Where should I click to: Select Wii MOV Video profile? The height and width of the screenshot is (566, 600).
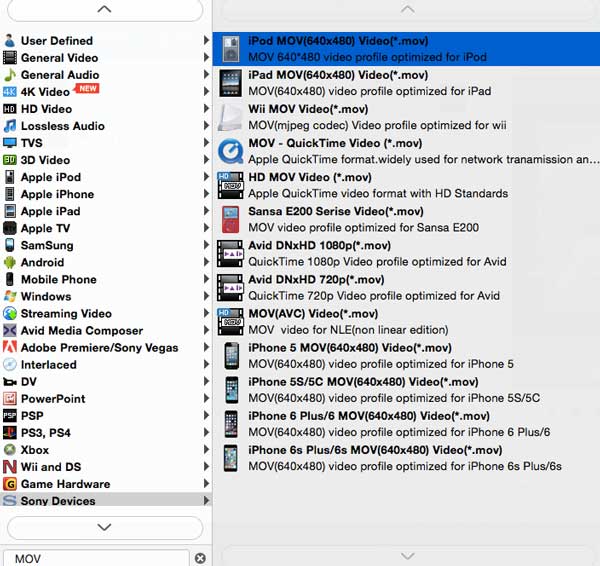(406, 117)
